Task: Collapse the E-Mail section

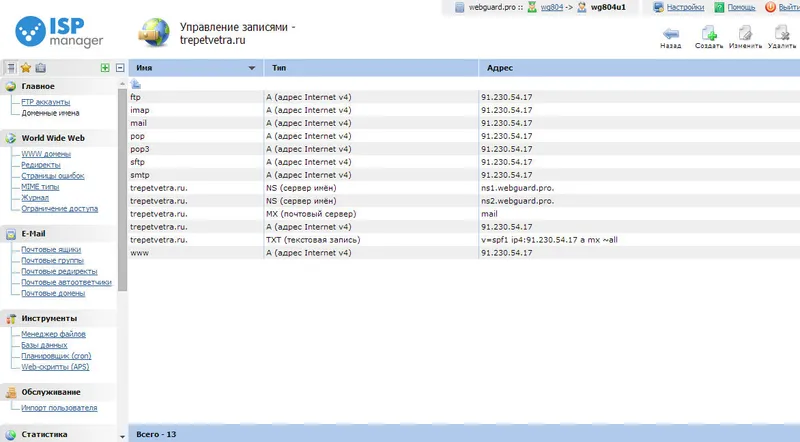Action: (x=33, y=233)
